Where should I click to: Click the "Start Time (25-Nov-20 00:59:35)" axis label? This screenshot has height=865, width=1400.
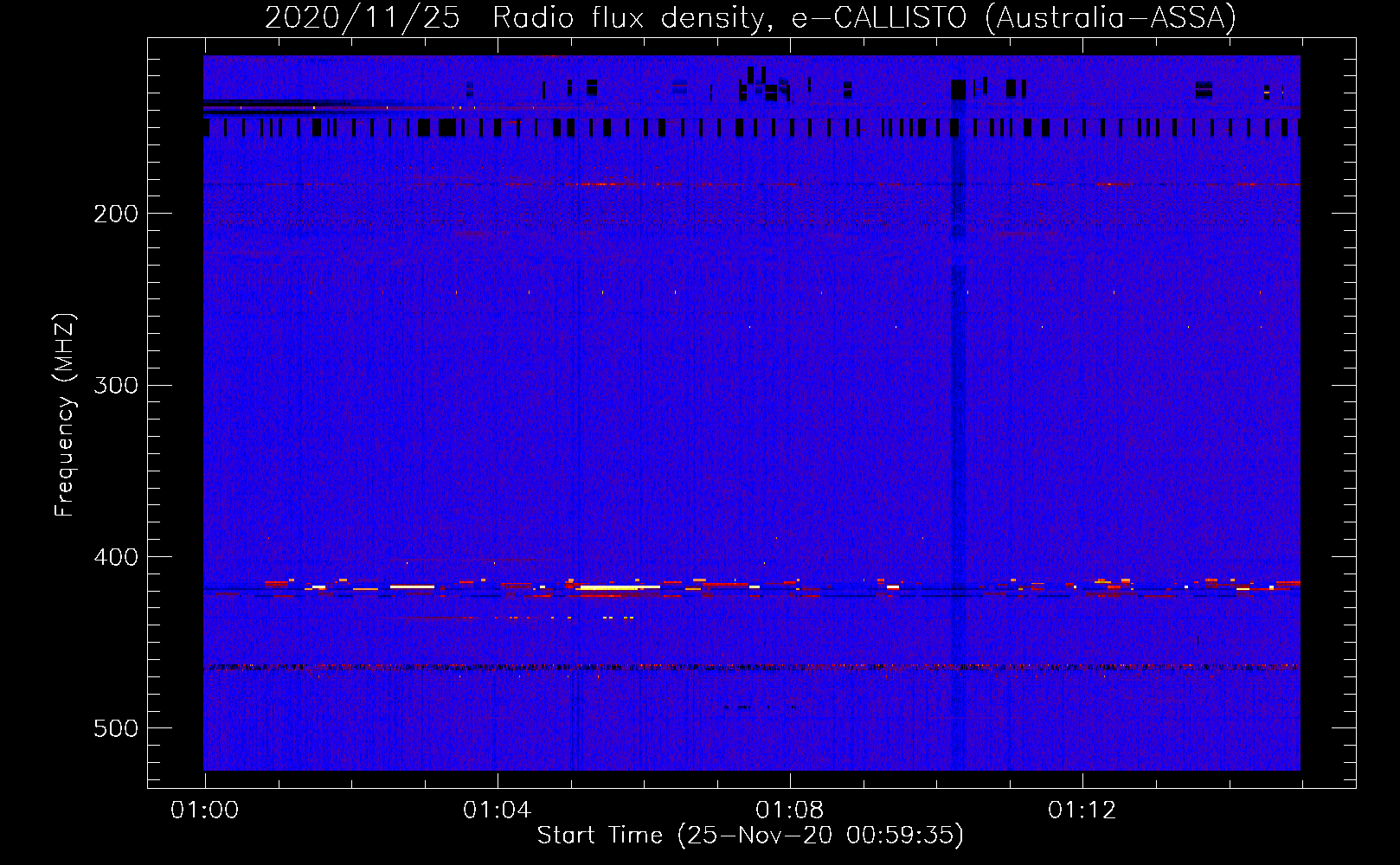click(750, 836)
